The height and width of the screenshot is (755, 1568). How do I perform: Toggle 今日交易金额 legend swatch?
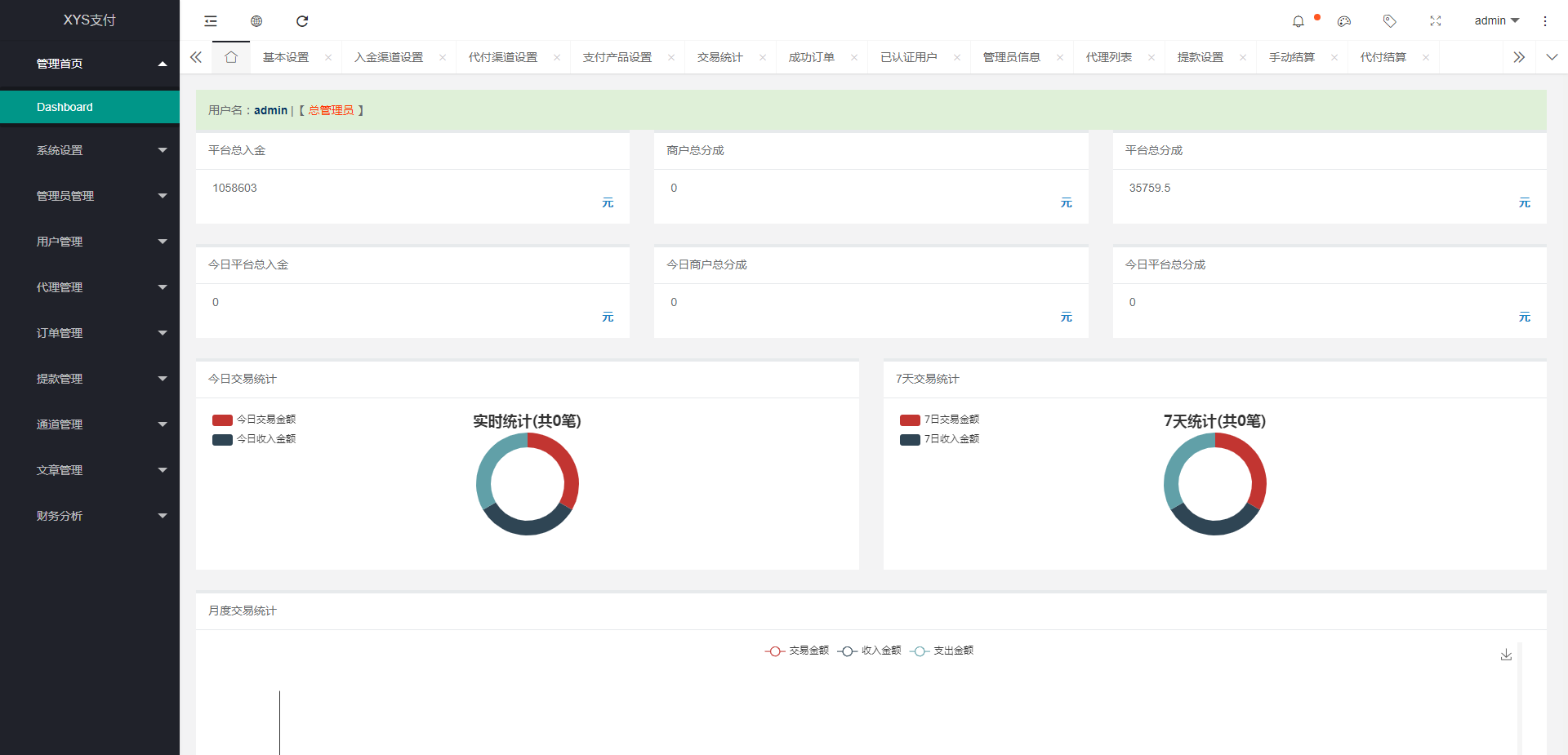pyautogui.click(x=222, y=420)
